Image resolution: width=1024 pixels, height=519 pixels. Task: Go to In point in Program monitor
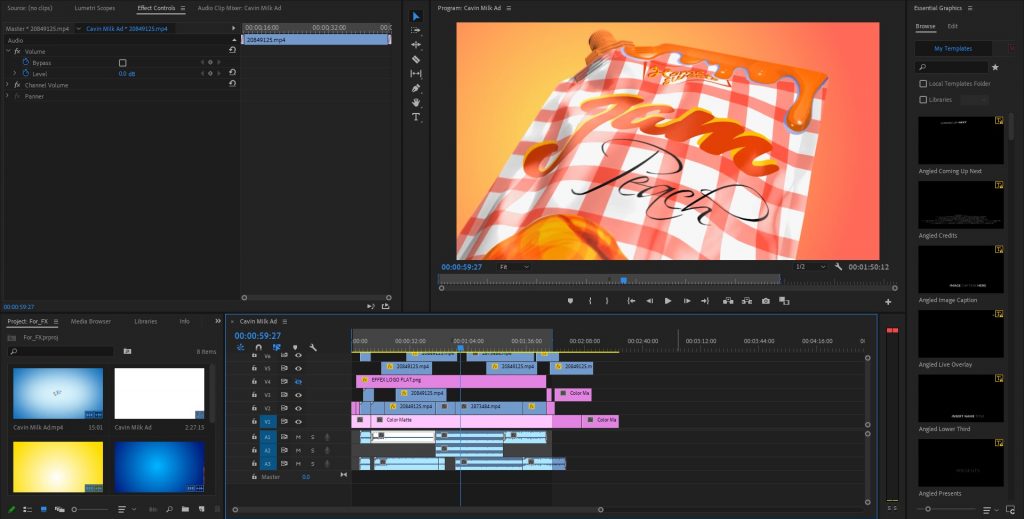(631, 301)
